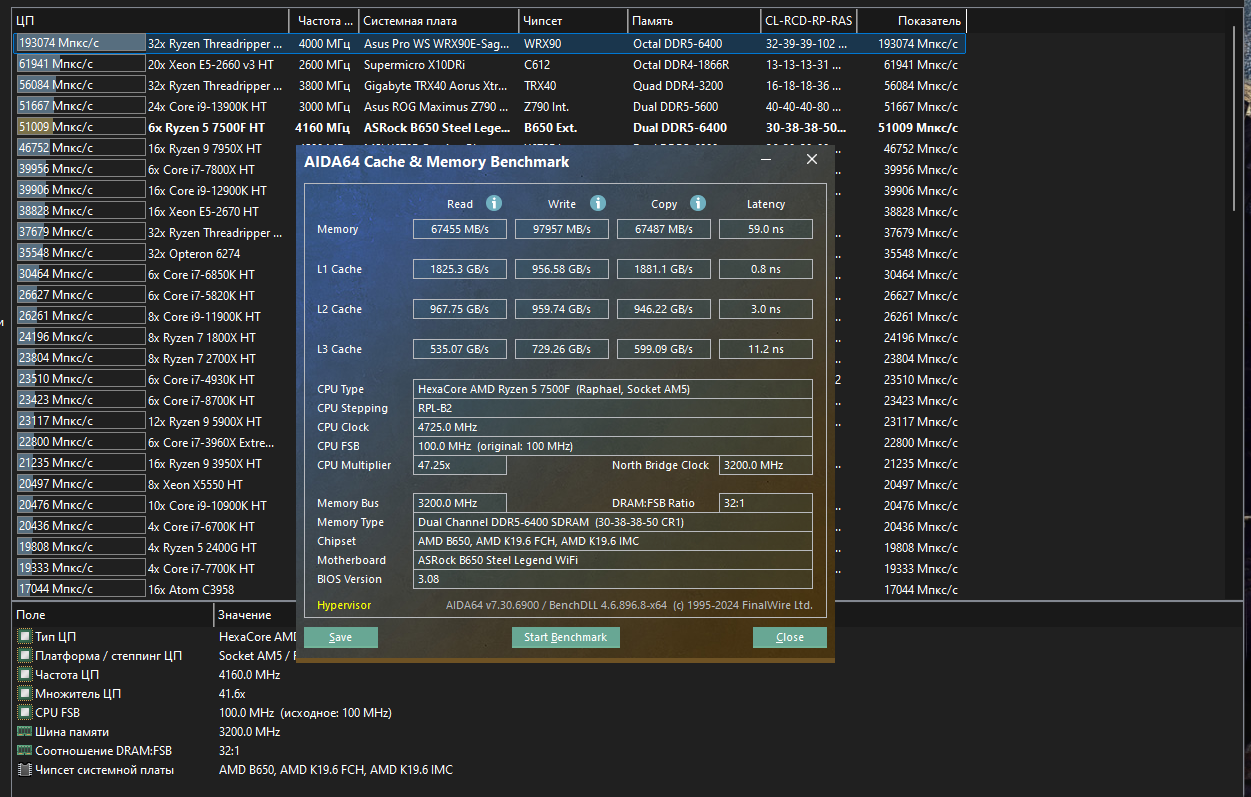Sort by the Системная плата column header

(x=438, y=21)
